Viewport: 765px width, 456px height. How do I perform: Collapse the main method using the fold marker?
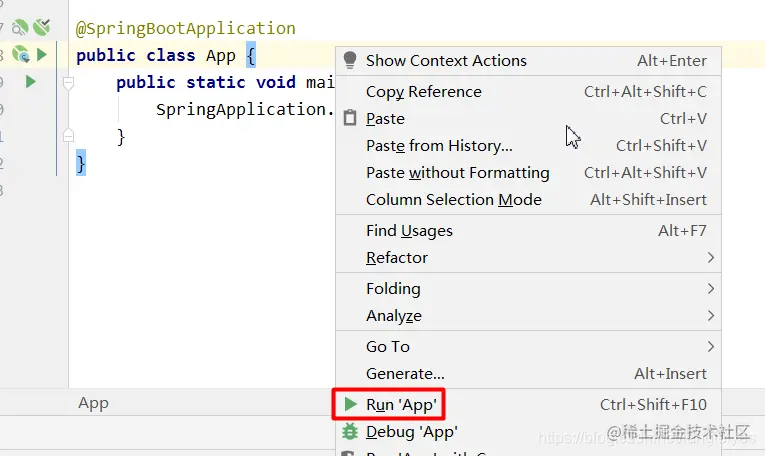pyautogui.click(x=69, y=83)
